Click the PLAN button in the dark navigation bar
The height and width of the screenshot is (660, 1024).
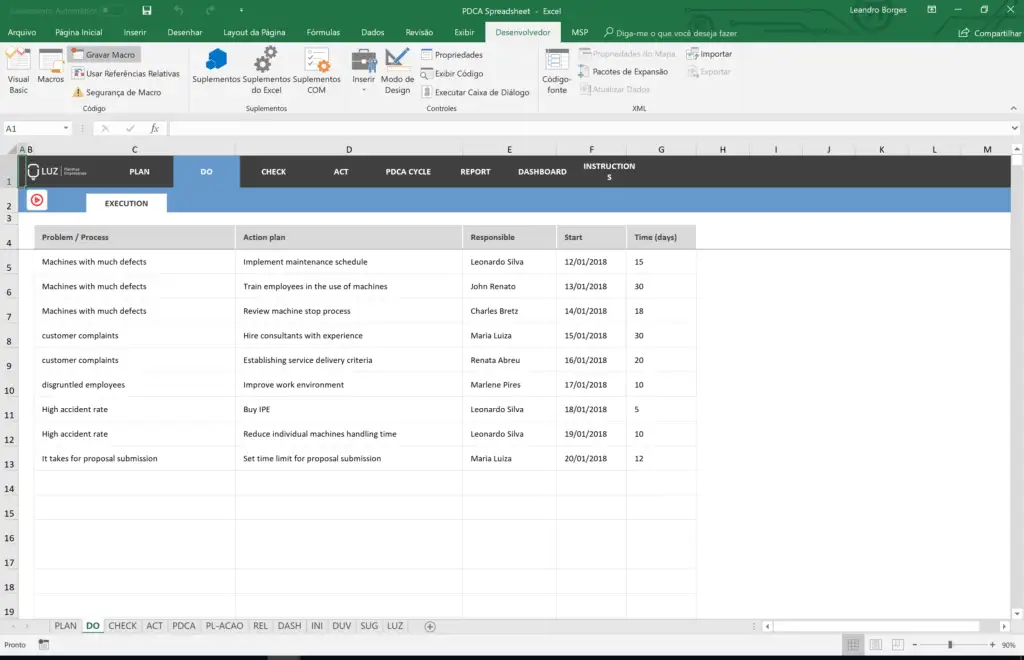139,172
